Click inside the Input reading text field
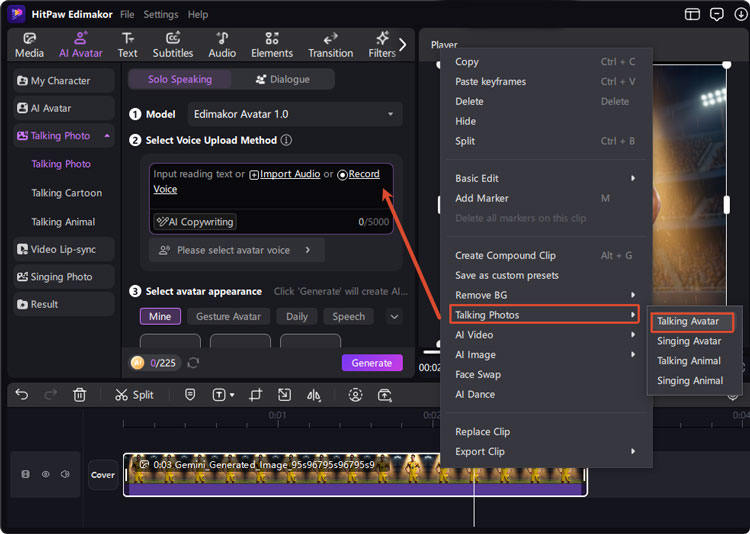The height and width of the screenshot is (534, 750). 271,186
